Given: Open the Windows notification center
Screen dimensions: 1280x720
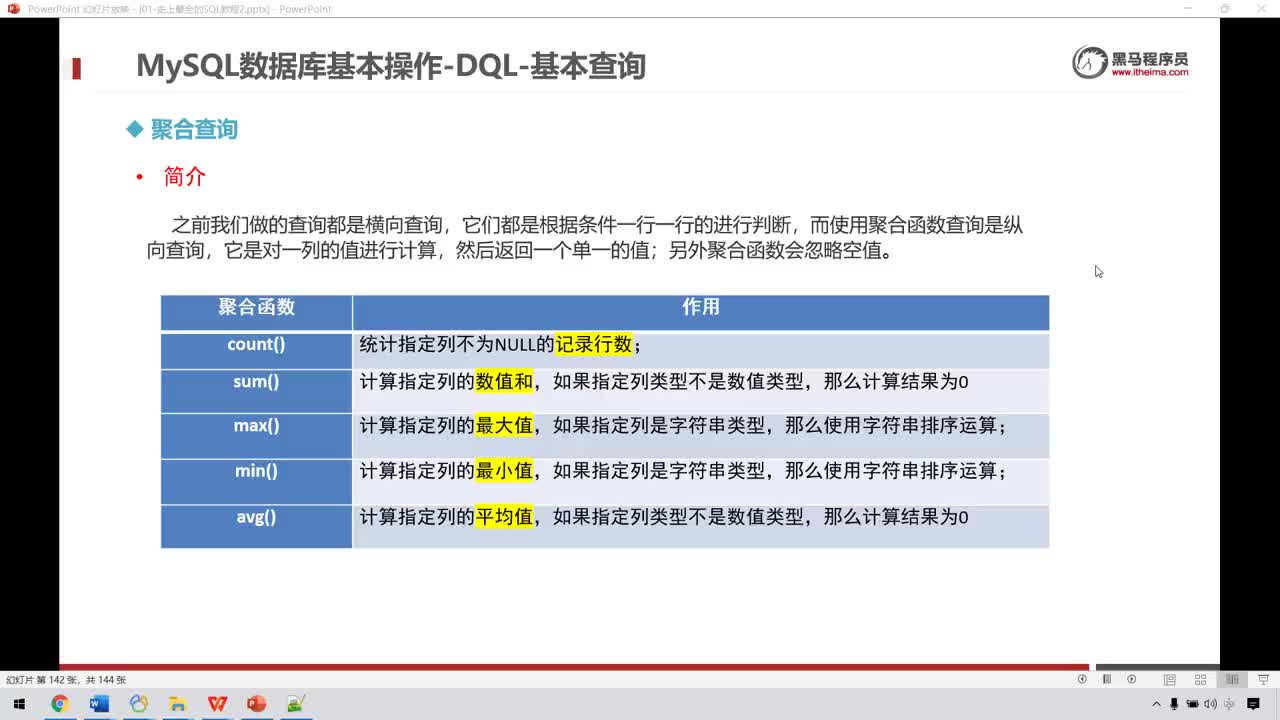Looking at the screenshot, I should (1253, 704).
